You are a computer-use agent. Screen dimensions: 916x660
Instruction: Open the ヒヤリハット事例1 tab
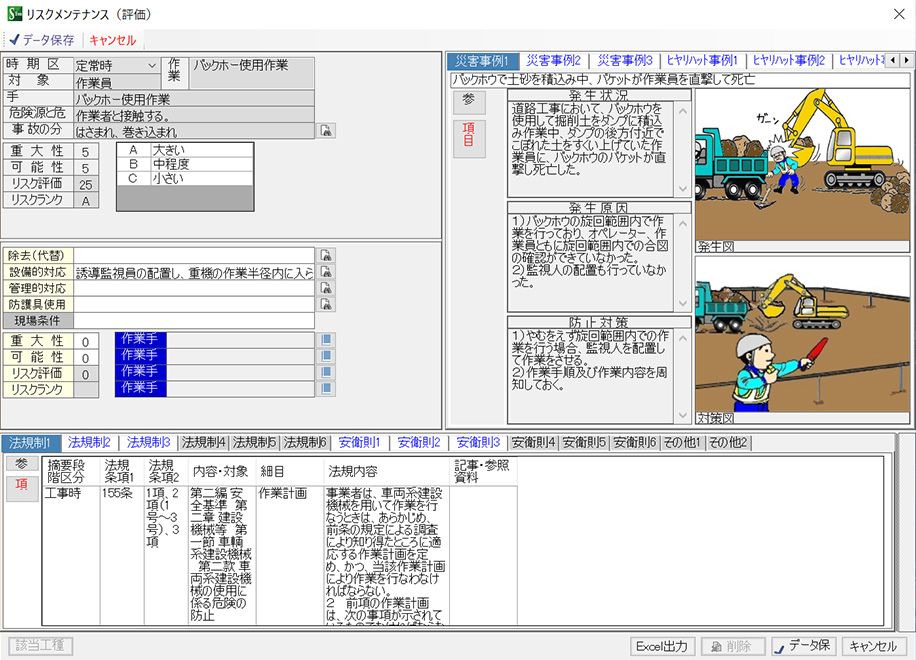(702, 61)
